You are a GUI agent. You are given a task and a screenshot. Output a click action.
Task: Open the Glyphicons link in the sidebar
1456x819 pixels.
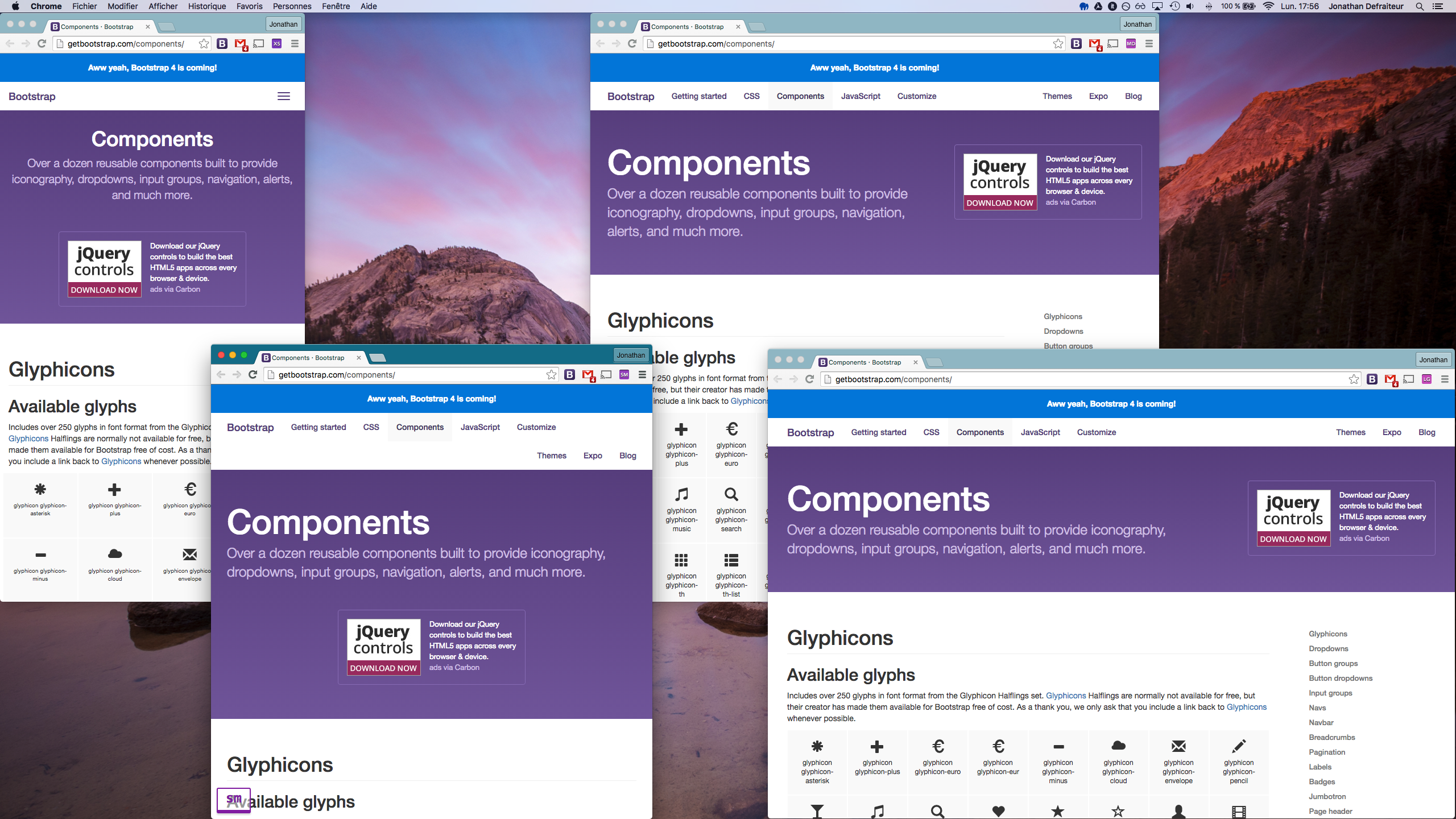point(1327,633)
